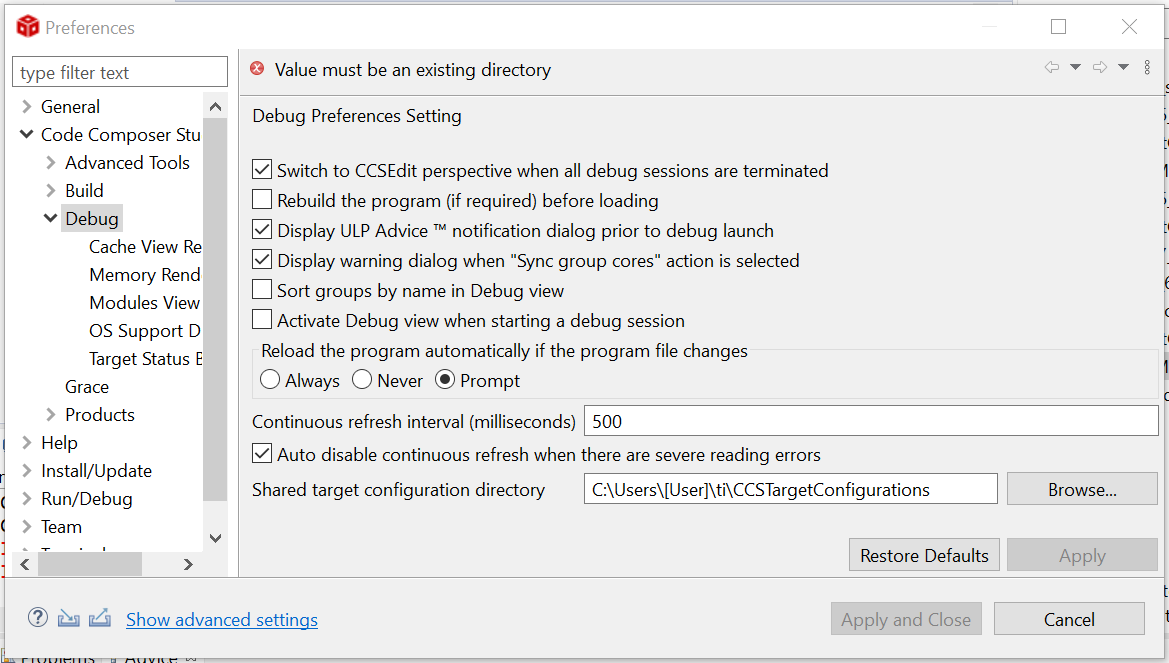Screen dimensions: 1169x663
Task: Open the back history dropdown arrow
Action: [x=1075, y=68]
